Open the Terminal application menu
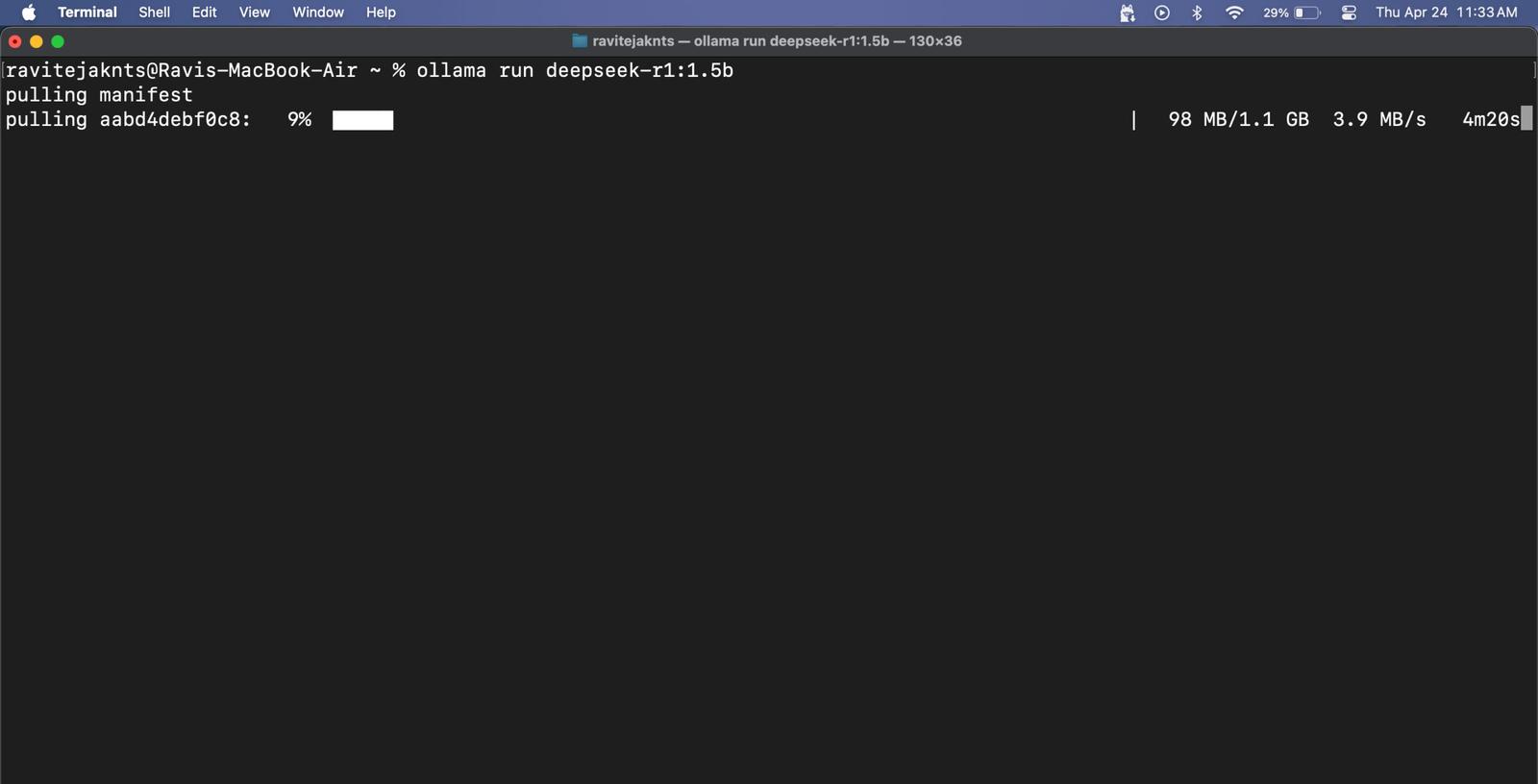Image resolution: width=1538 pixels, height=784 pixels. tap(87, 12)
